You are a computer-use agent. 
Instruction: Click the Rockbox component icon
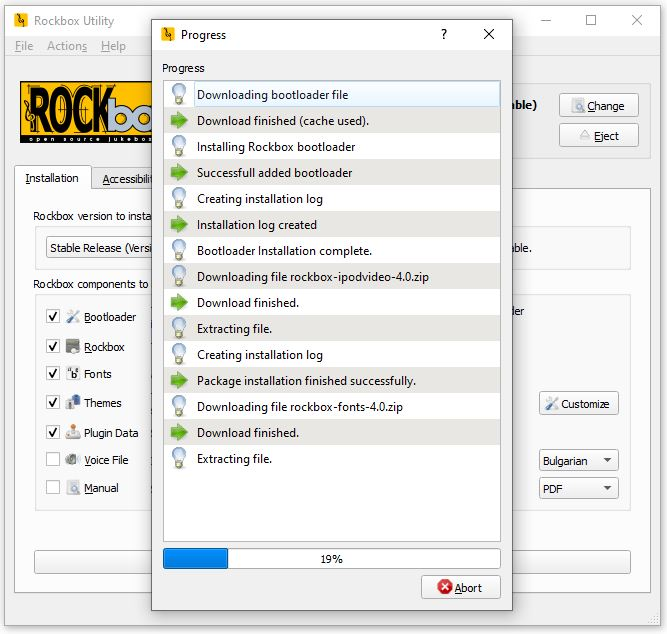pyautogui.click(x=73, y=346)
